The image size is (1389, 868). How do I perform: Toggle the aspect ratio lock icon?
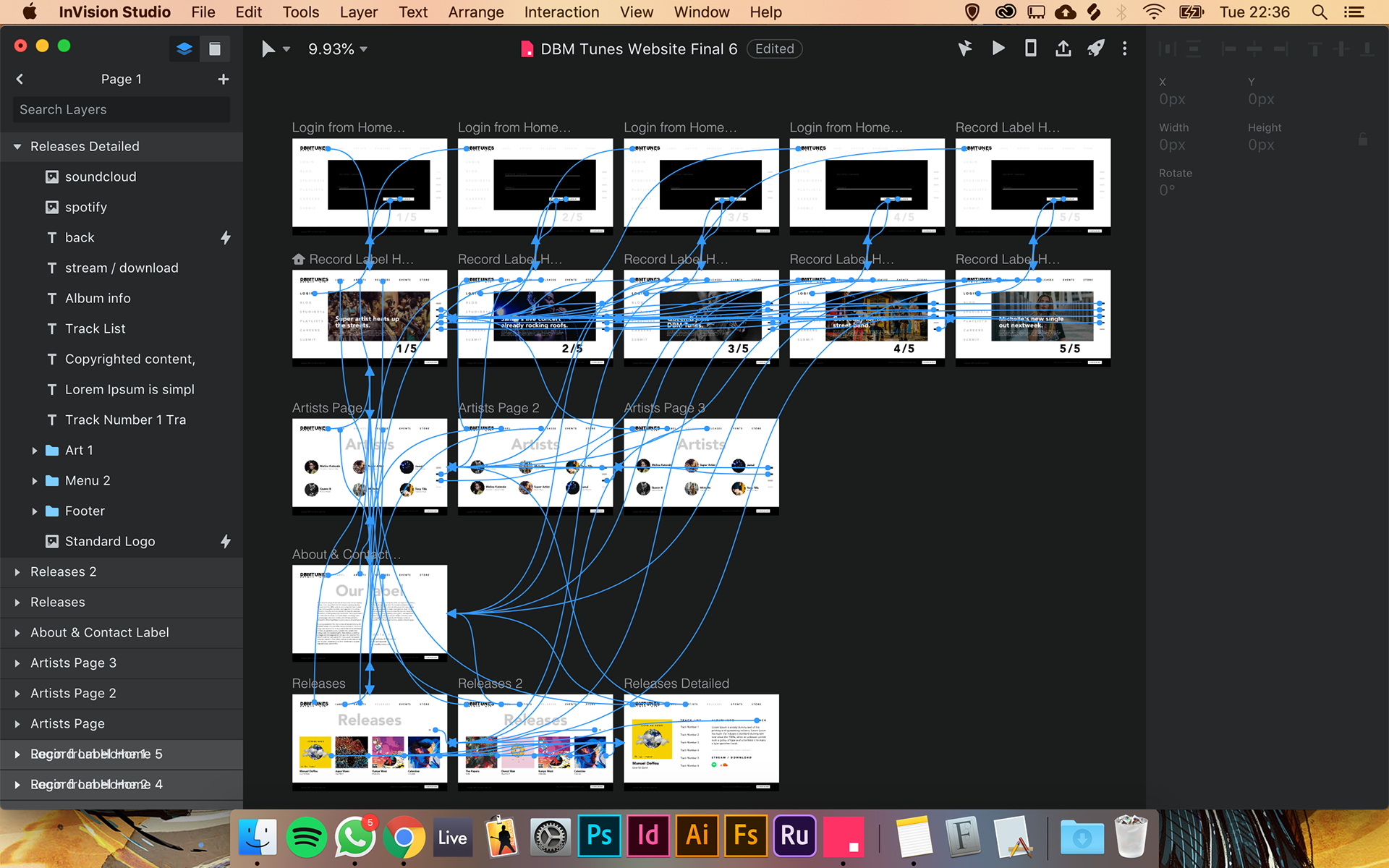1363,139
